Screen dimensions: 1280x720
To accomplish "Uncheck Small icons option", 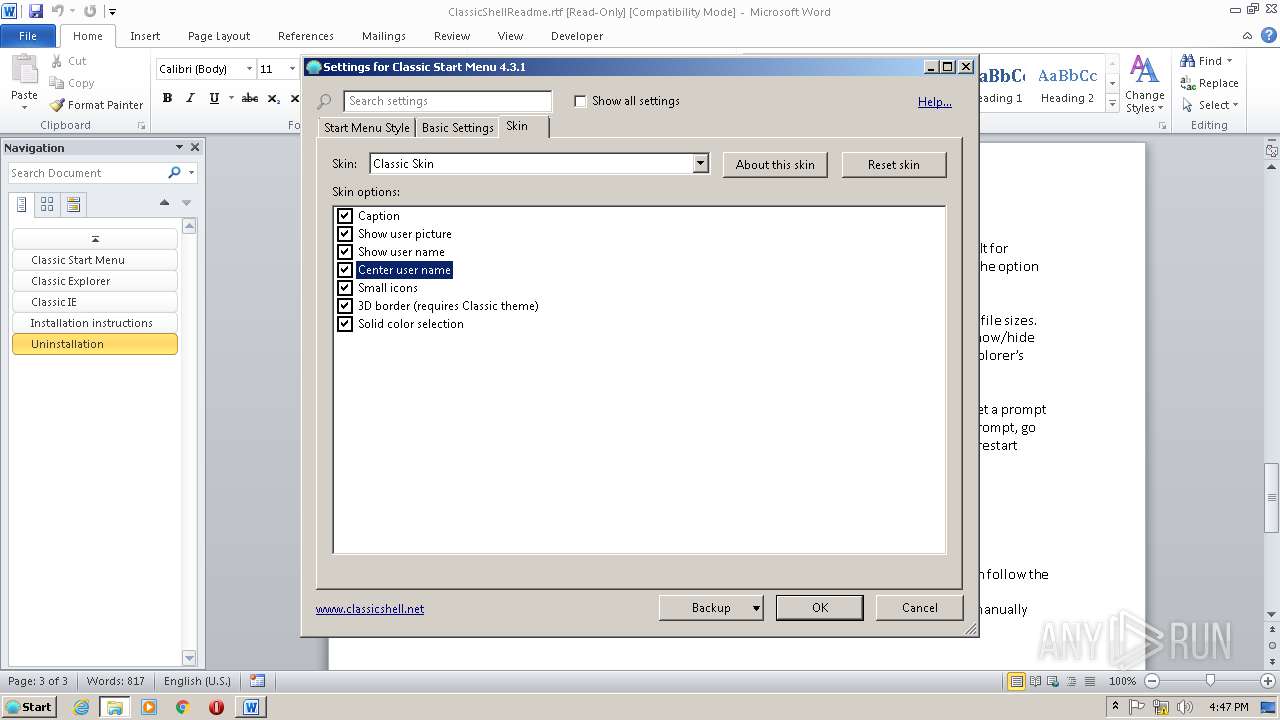I will point(345,288).
